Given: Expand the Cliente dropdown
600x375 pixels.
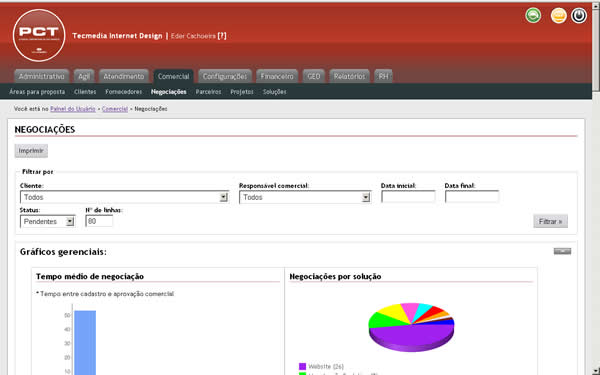Looking at the screenshot, I should click(x=124, y=197).
